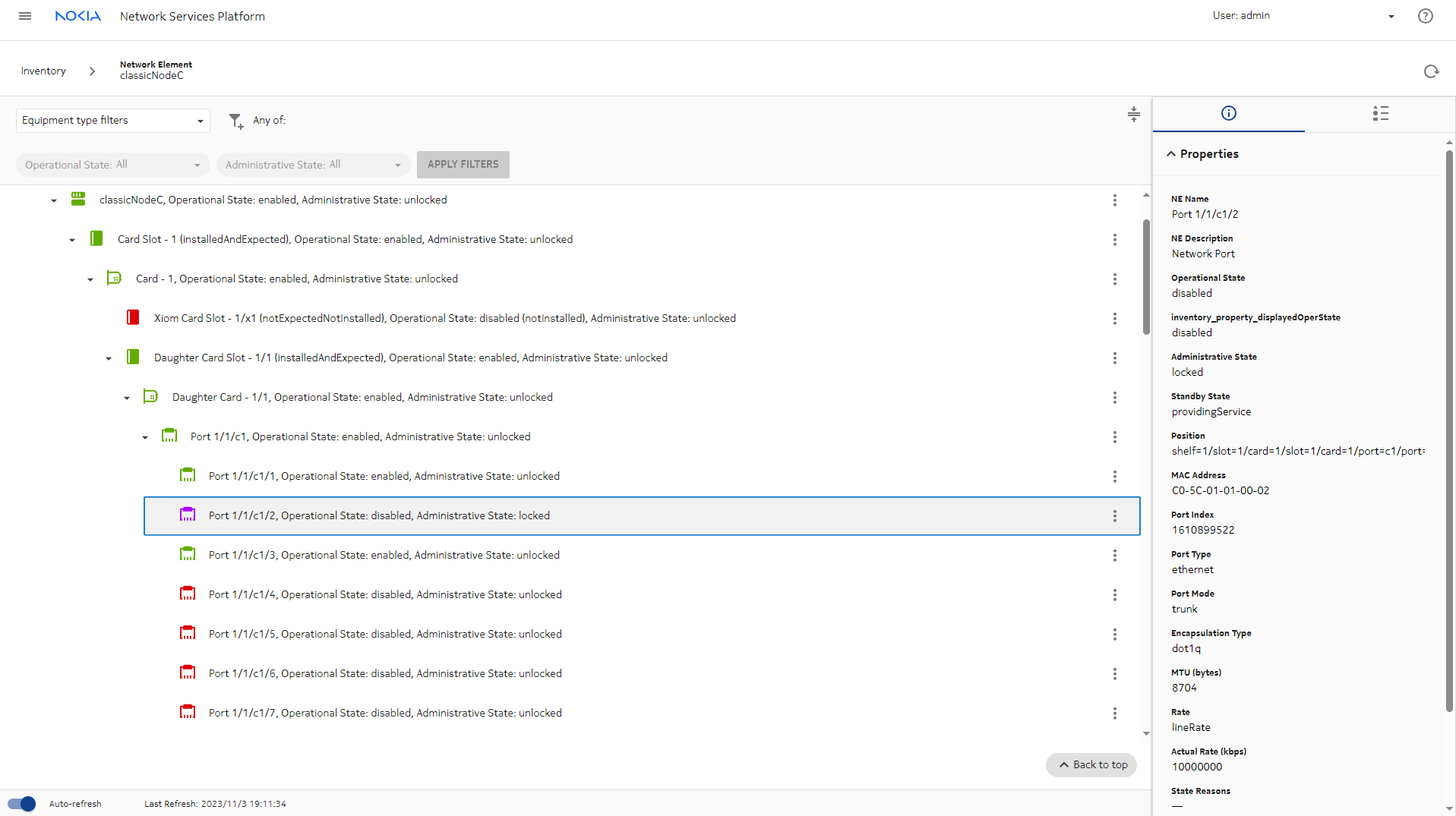Viewport: 1456px width, 816px height.
Task: Click the add filter funnel icon
Action: click(236, 121)
